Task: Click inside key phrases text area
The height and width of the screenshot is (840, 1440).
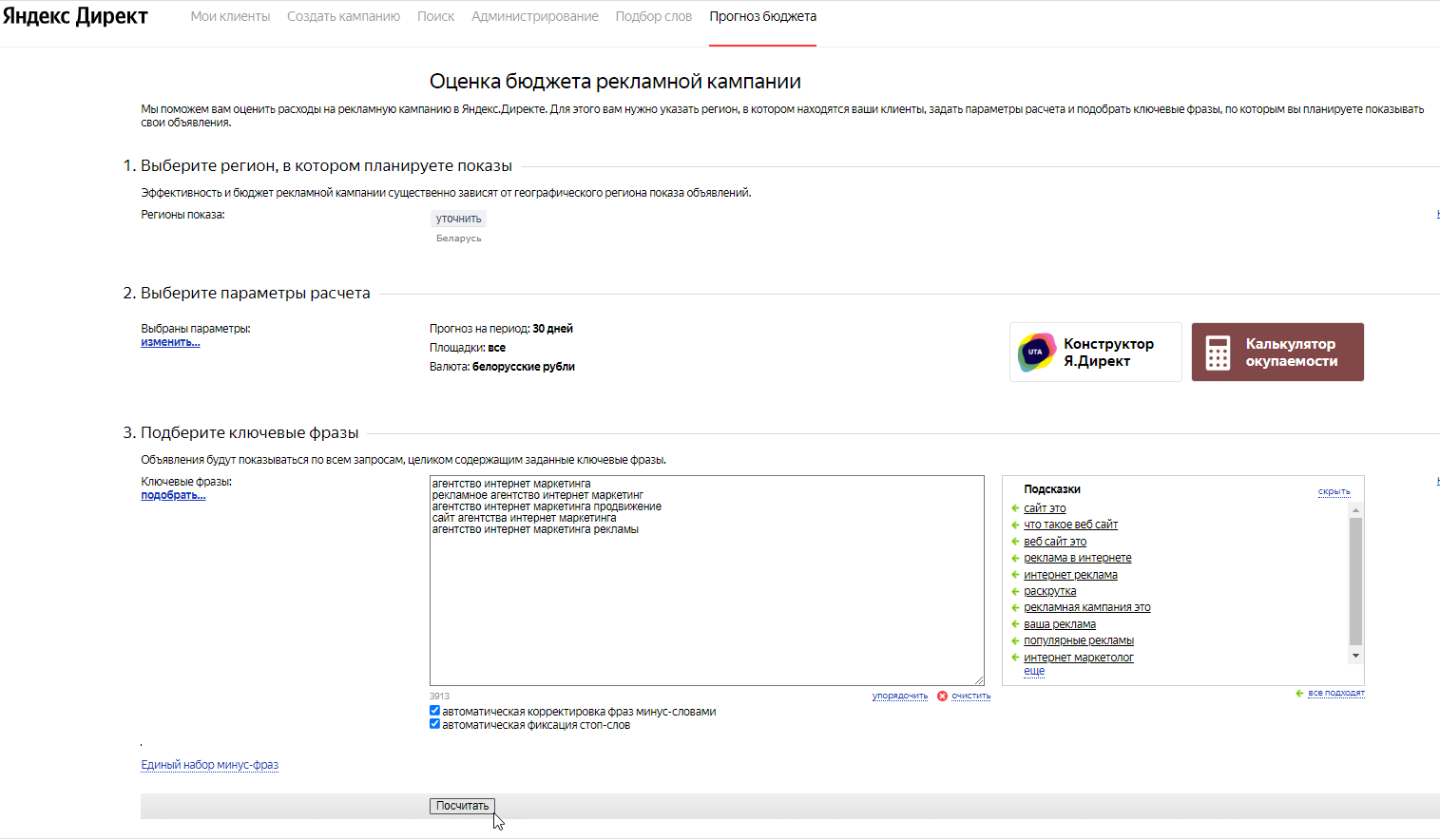Action: [x=706, y=581]
